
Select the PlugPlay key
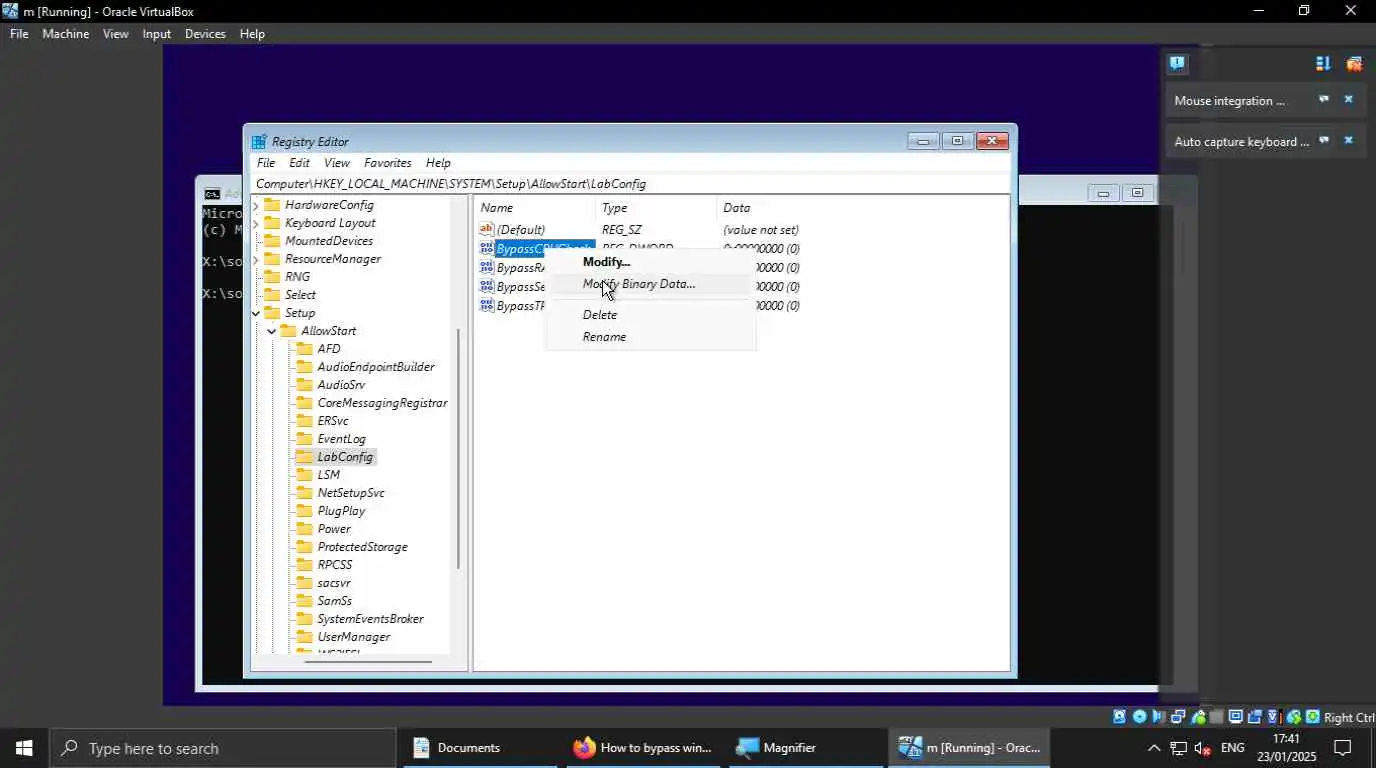341,511
